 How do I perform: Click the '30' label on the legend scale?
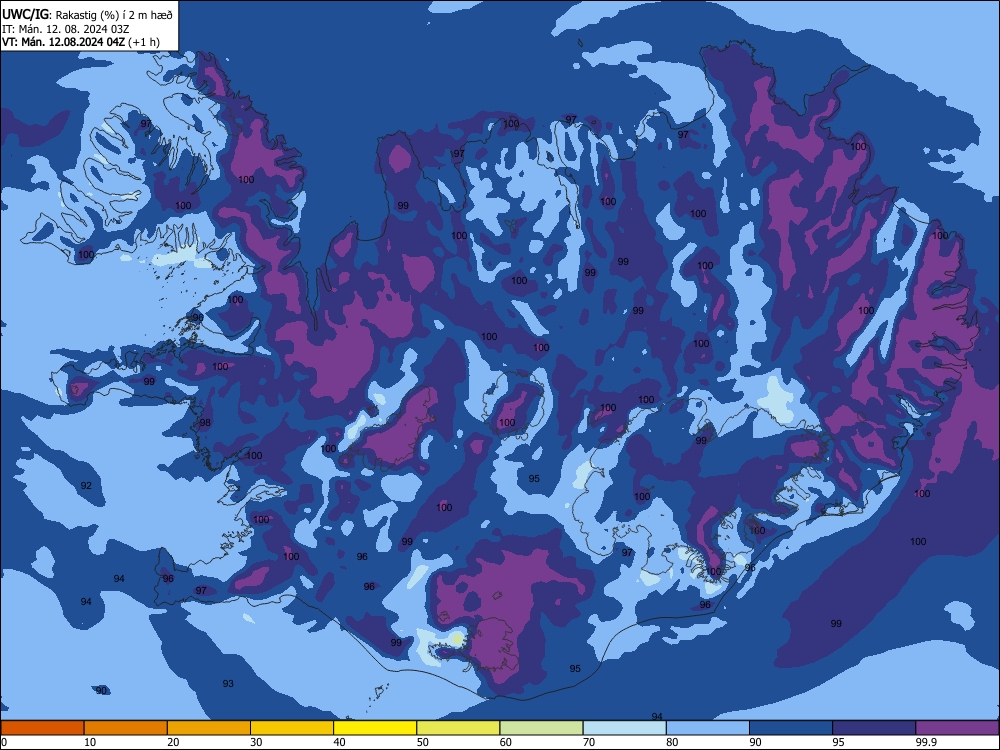(256, 742)
